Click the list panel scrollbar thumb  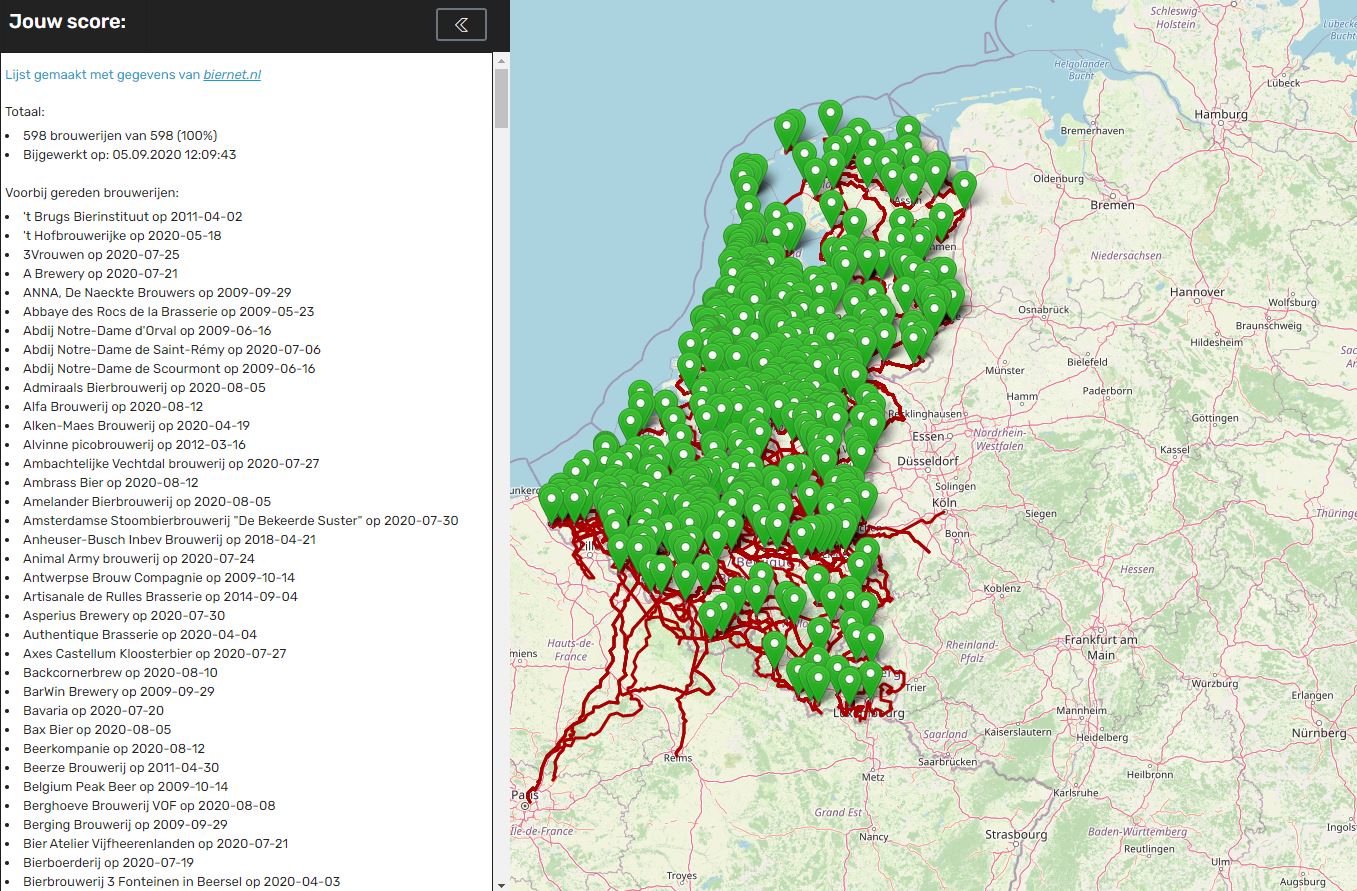[502, 98]
